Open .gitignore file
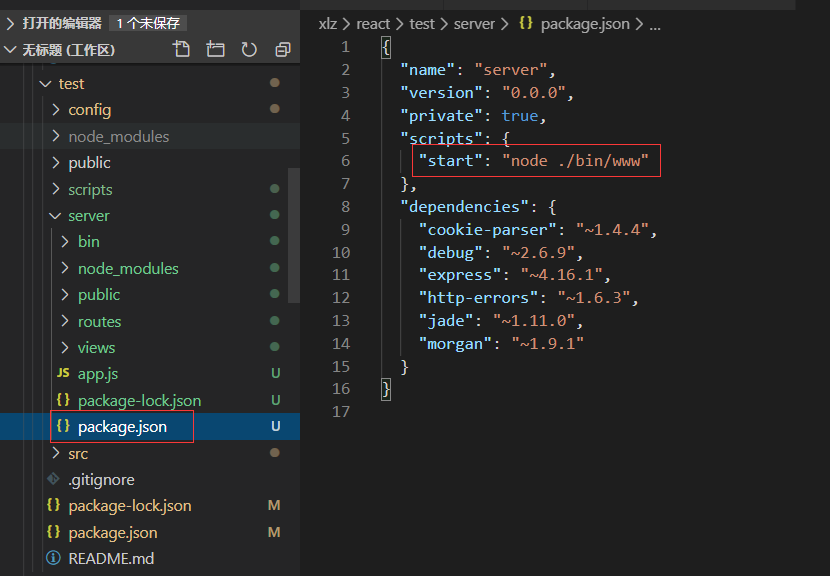 click(101, 480)
